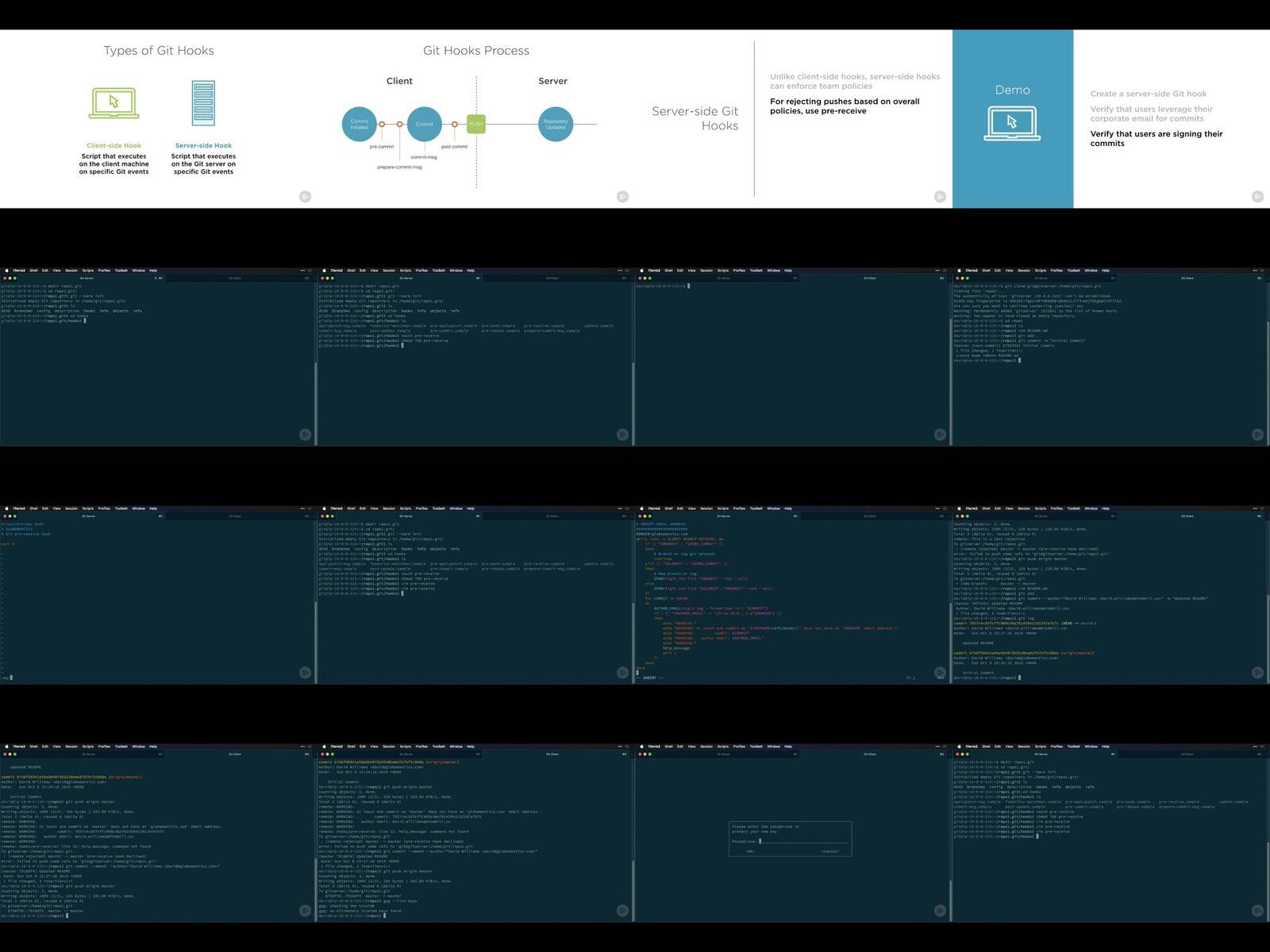Click the small orange hook marker above pre-commit
This screenshot has width=1270, height=952.
(x=382, y=125)
